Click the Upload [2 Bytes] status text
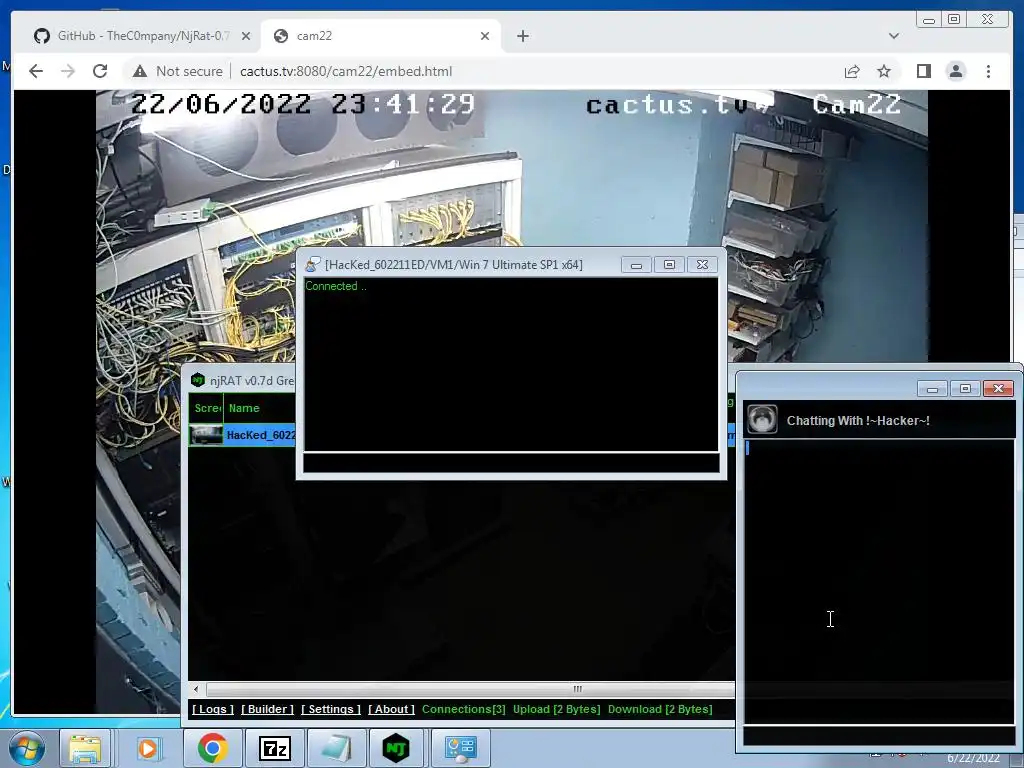Image resolution: width=1024 pixels, height=768 pixels. click(556, 709)
